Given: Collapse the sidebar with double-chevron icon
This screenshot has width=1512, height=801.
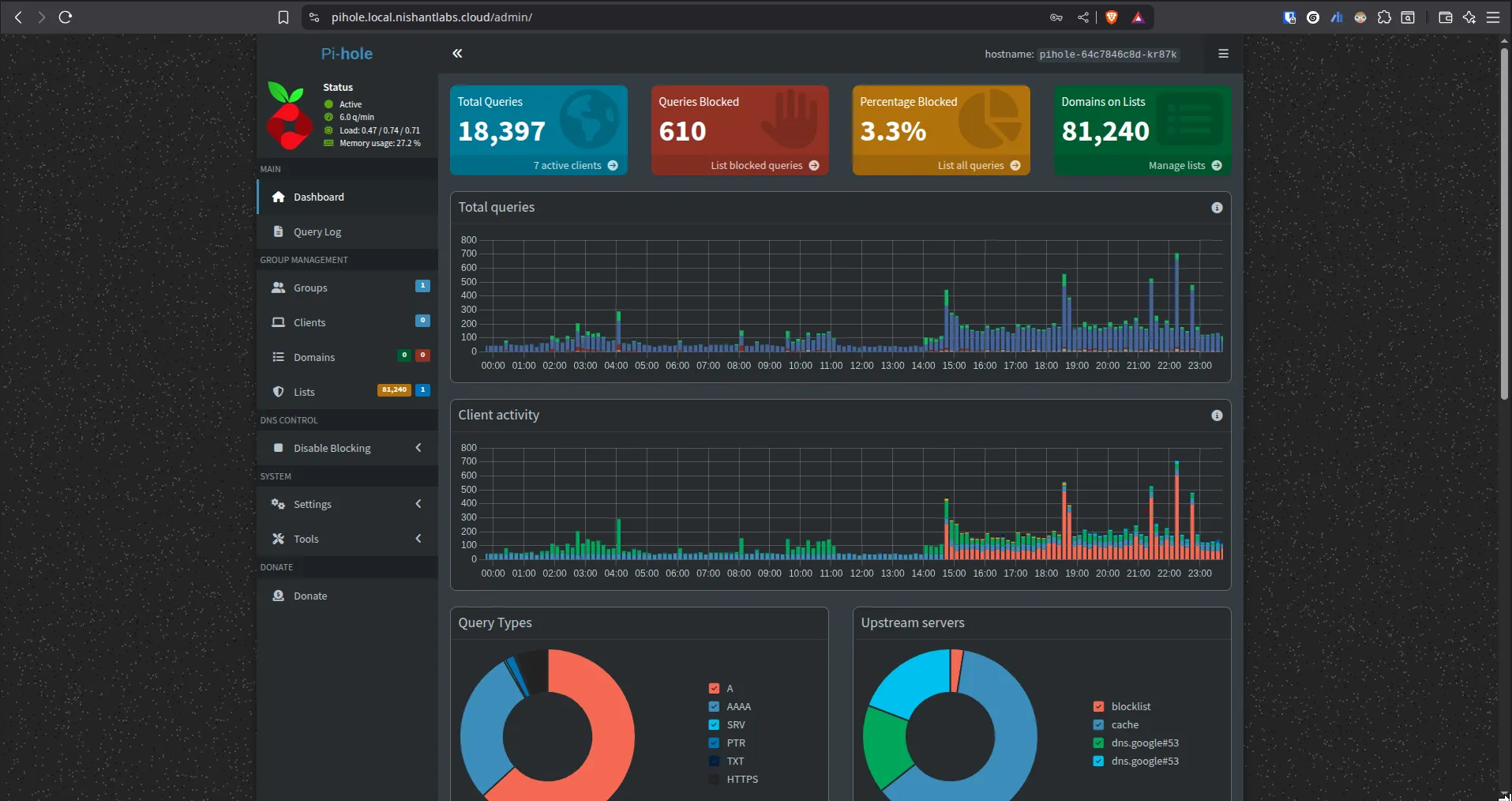Looking at the screenshot, I should click(x=457, y=54).
